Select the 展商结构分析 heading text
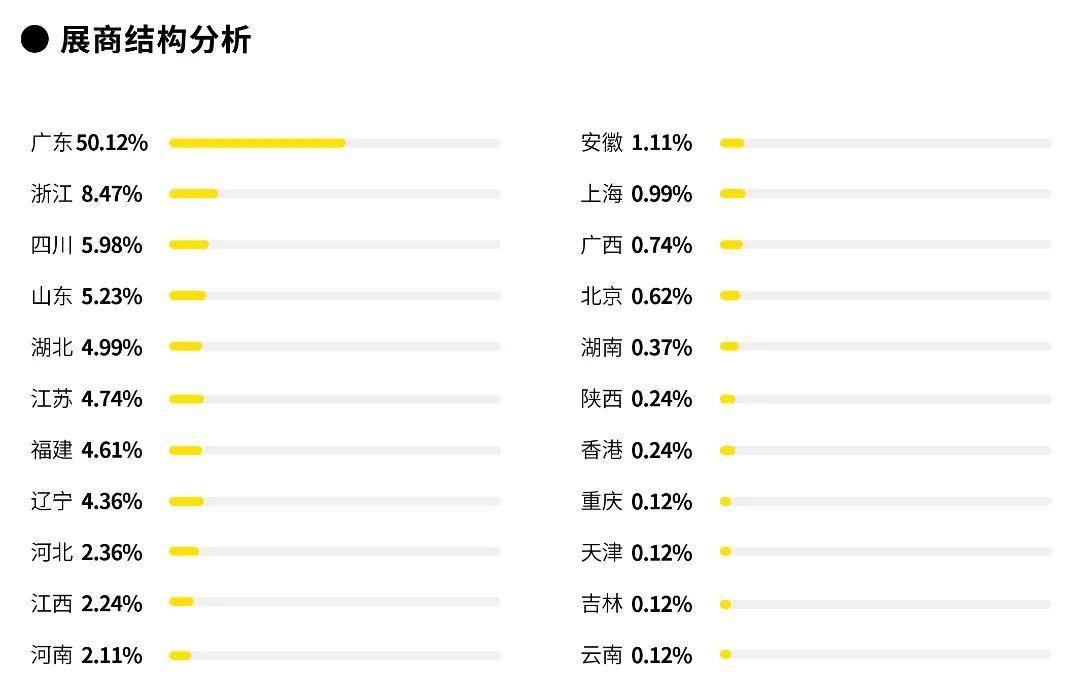1080x691 pixels. (x=156, y=39)
